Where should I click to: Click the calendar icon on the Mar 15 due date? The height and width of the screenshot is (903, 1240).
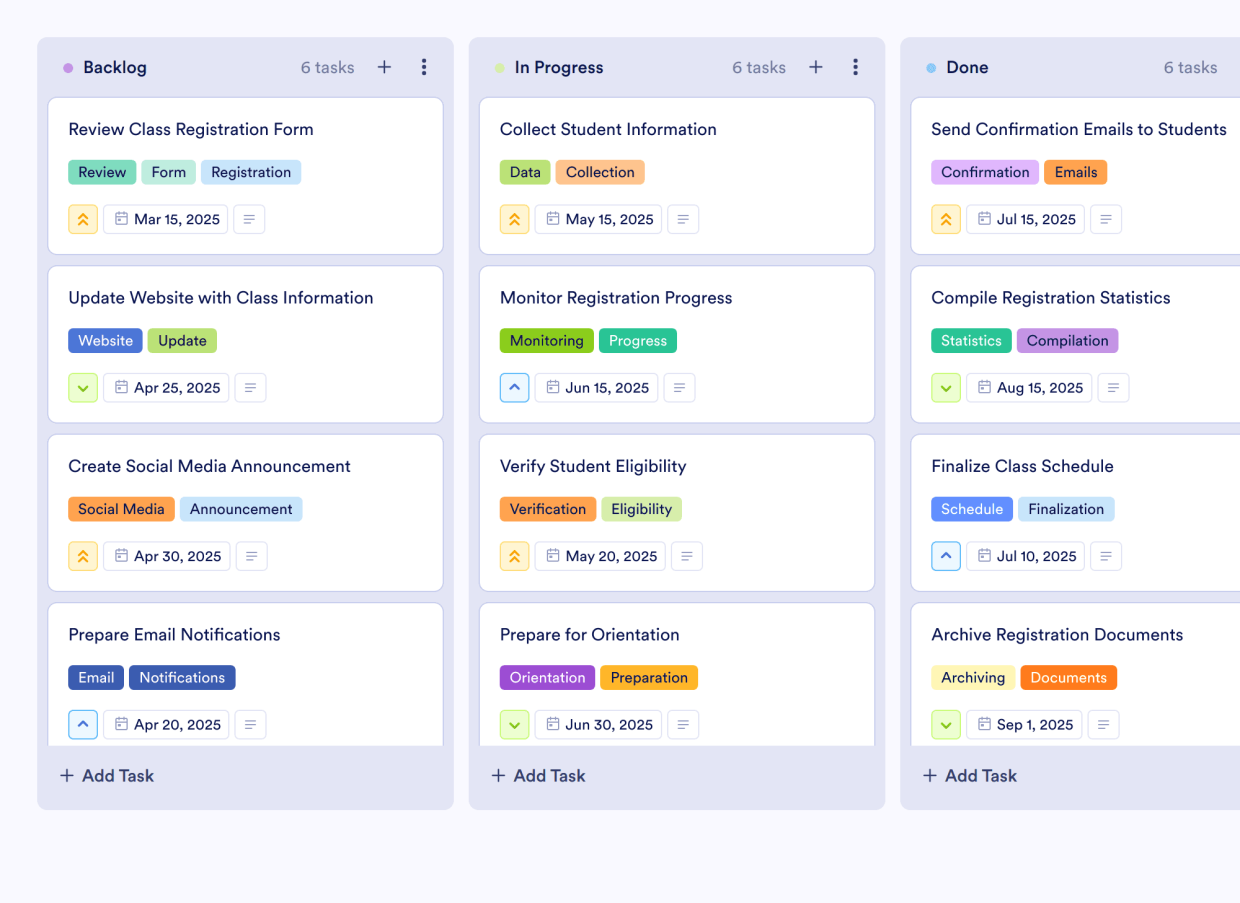pos(121,219)
